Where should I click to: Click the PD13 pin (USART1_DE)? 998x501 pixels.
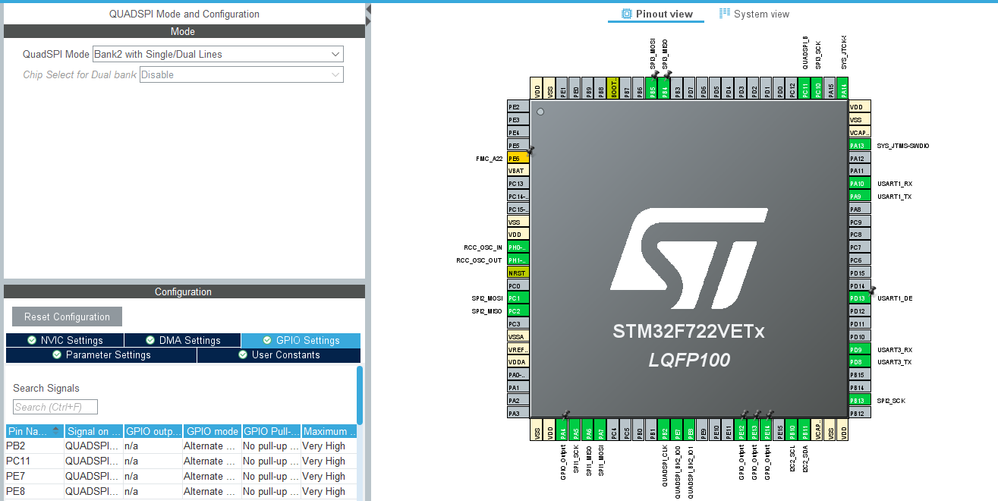(860, 298)
